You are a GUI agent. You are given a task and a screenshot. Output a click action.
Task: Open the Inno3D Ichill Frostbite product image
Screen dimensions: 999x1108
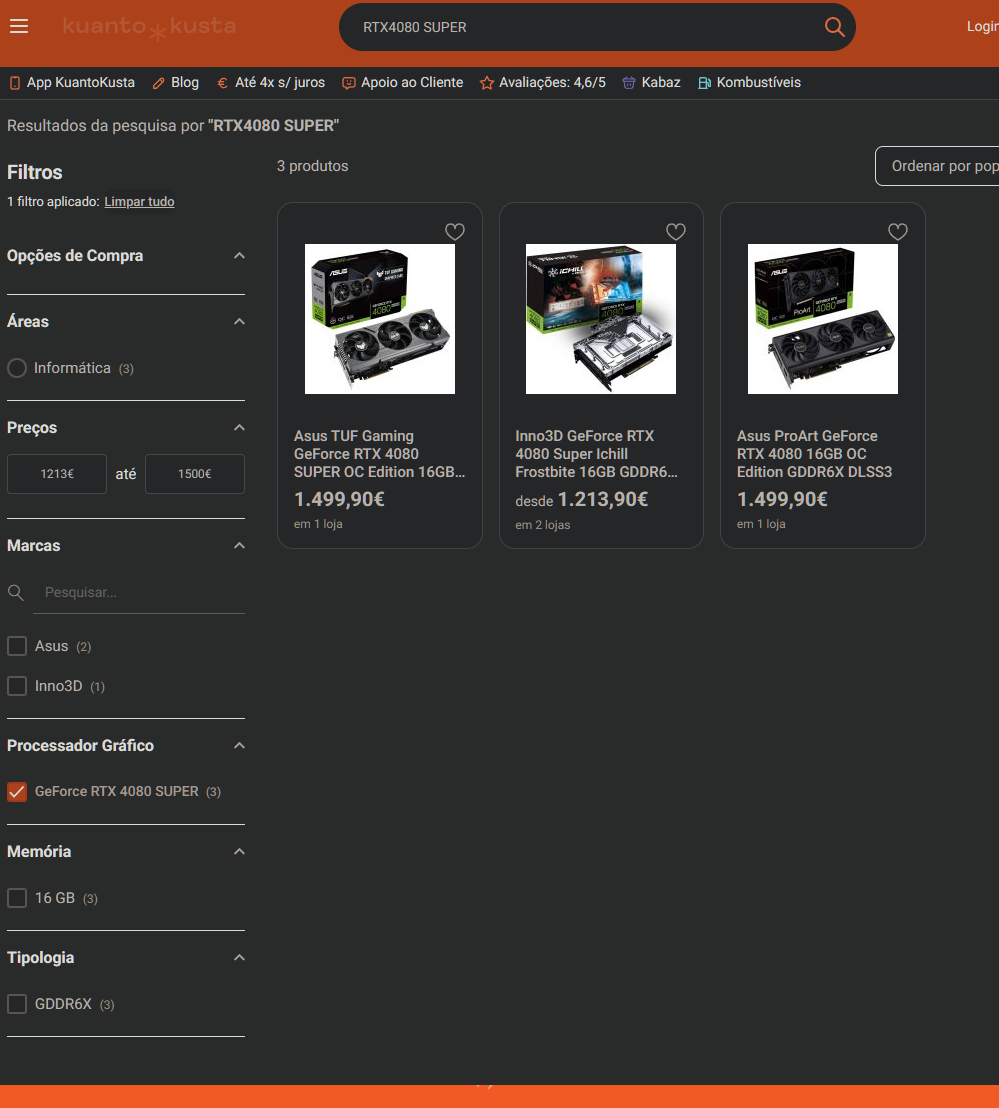click(601, 319)
